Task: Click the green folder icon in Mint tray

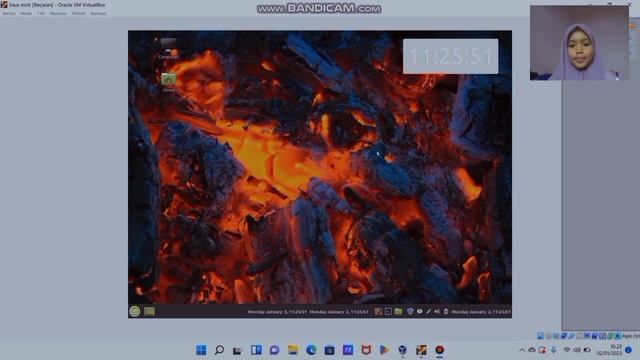Action: [398, 311]
